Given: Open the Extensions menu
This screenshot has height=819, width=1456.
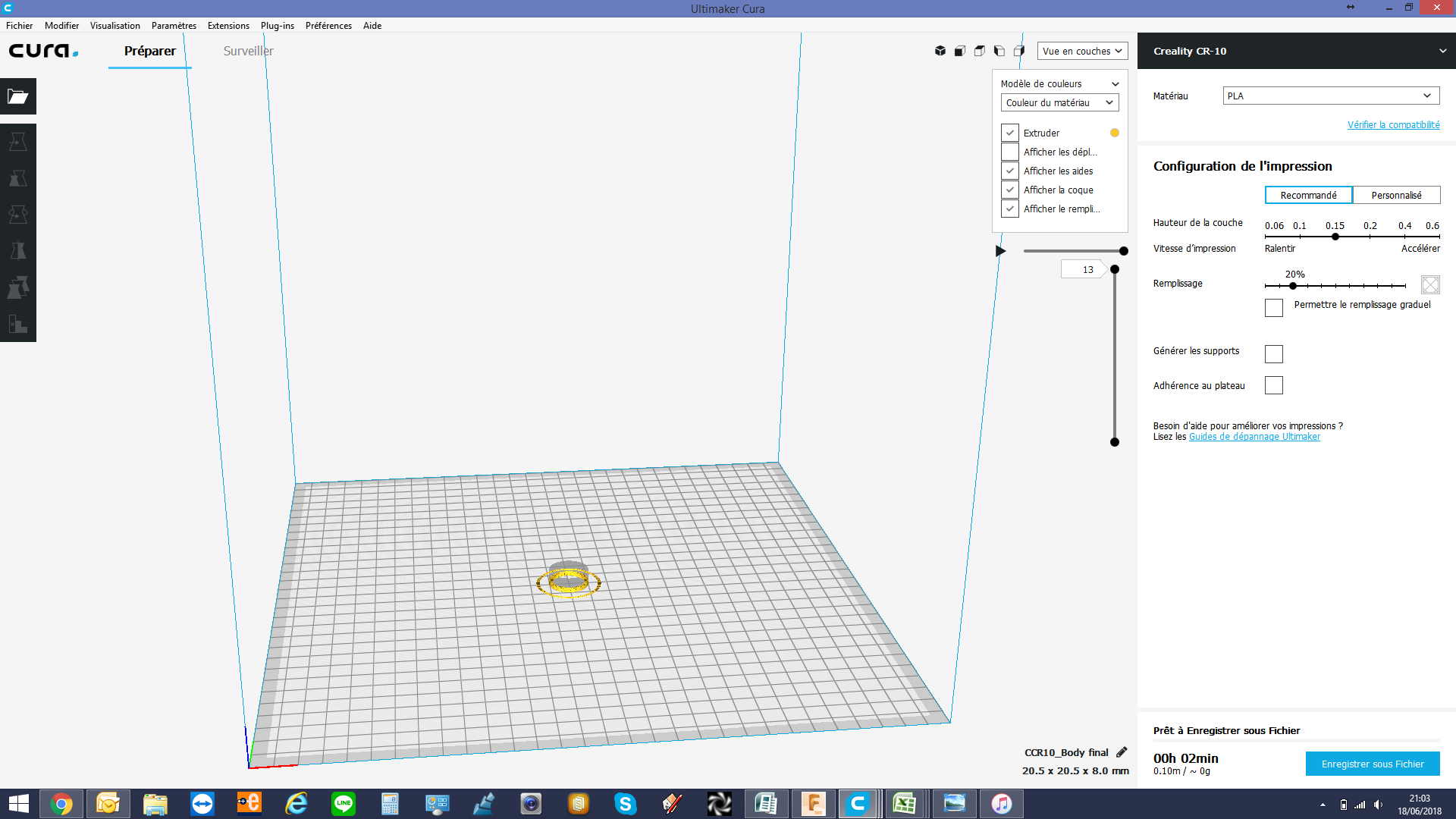Looking at the screenshot, I should [228, 25].
